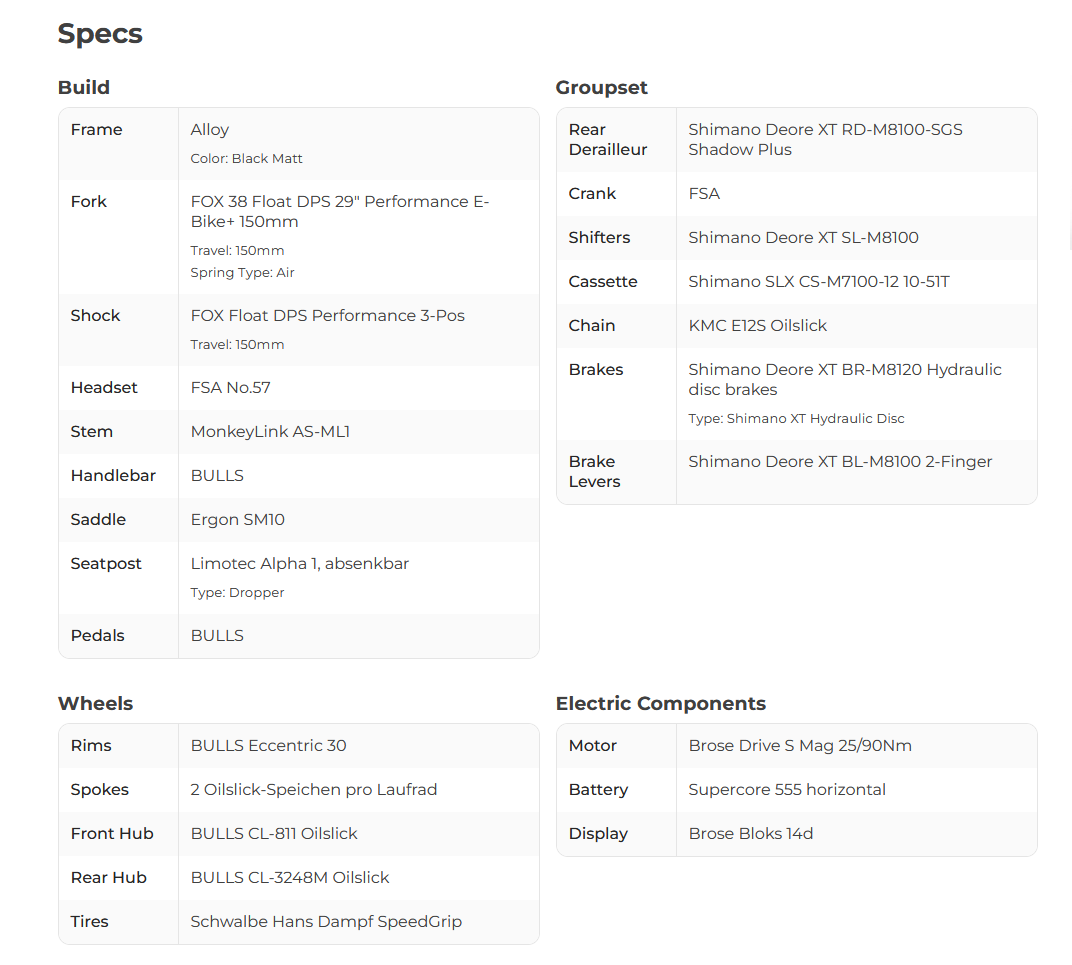Click the Schwalbe Hans Dampf SpeedGrip tires value

click(x=326, y=922)
